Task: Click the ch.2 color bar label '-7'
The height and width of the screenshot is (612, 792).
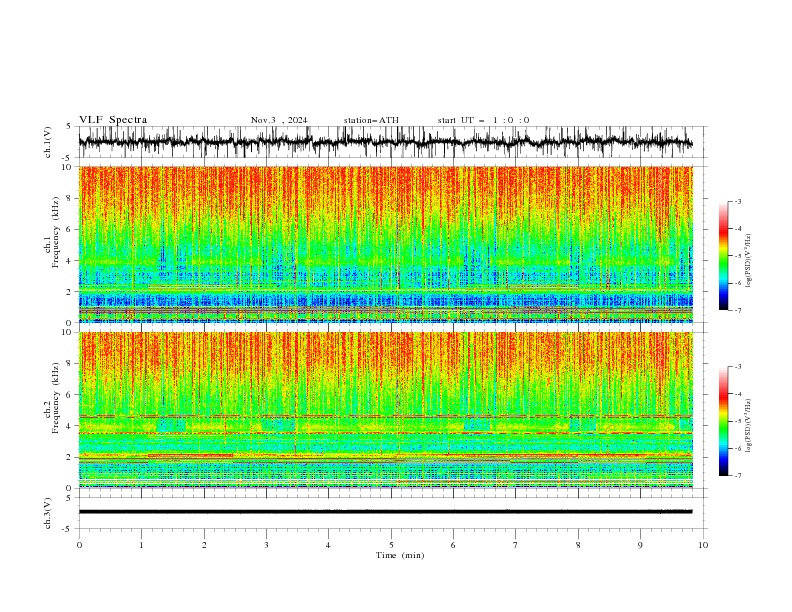Action: click(738, 475)
